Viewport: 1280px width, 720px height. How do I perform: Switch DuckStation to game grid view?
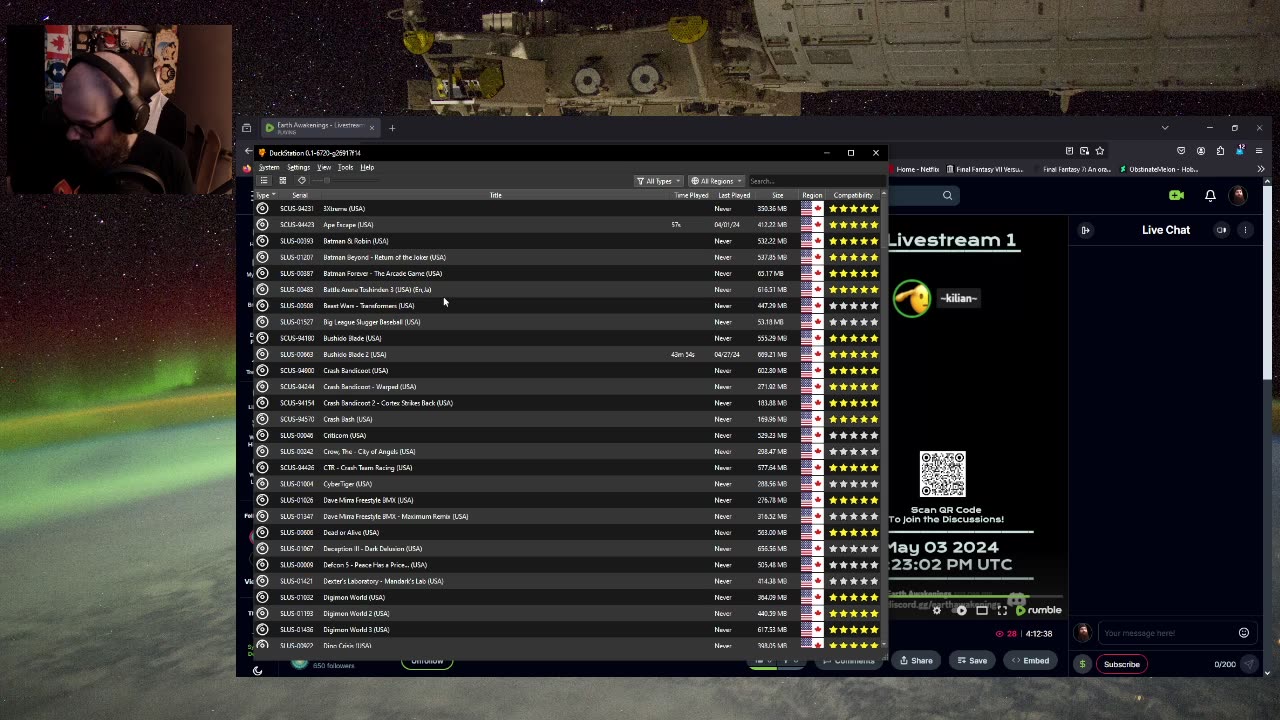point(283,181)
